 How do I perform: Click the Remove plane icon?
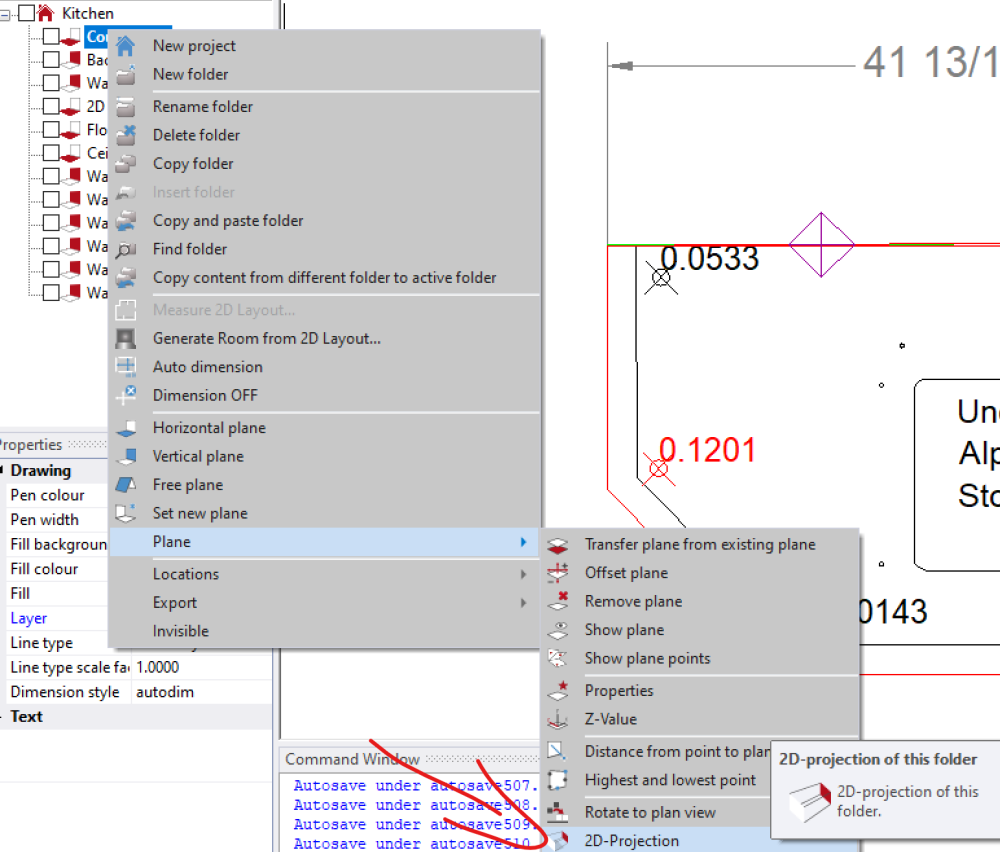(557, 601)
